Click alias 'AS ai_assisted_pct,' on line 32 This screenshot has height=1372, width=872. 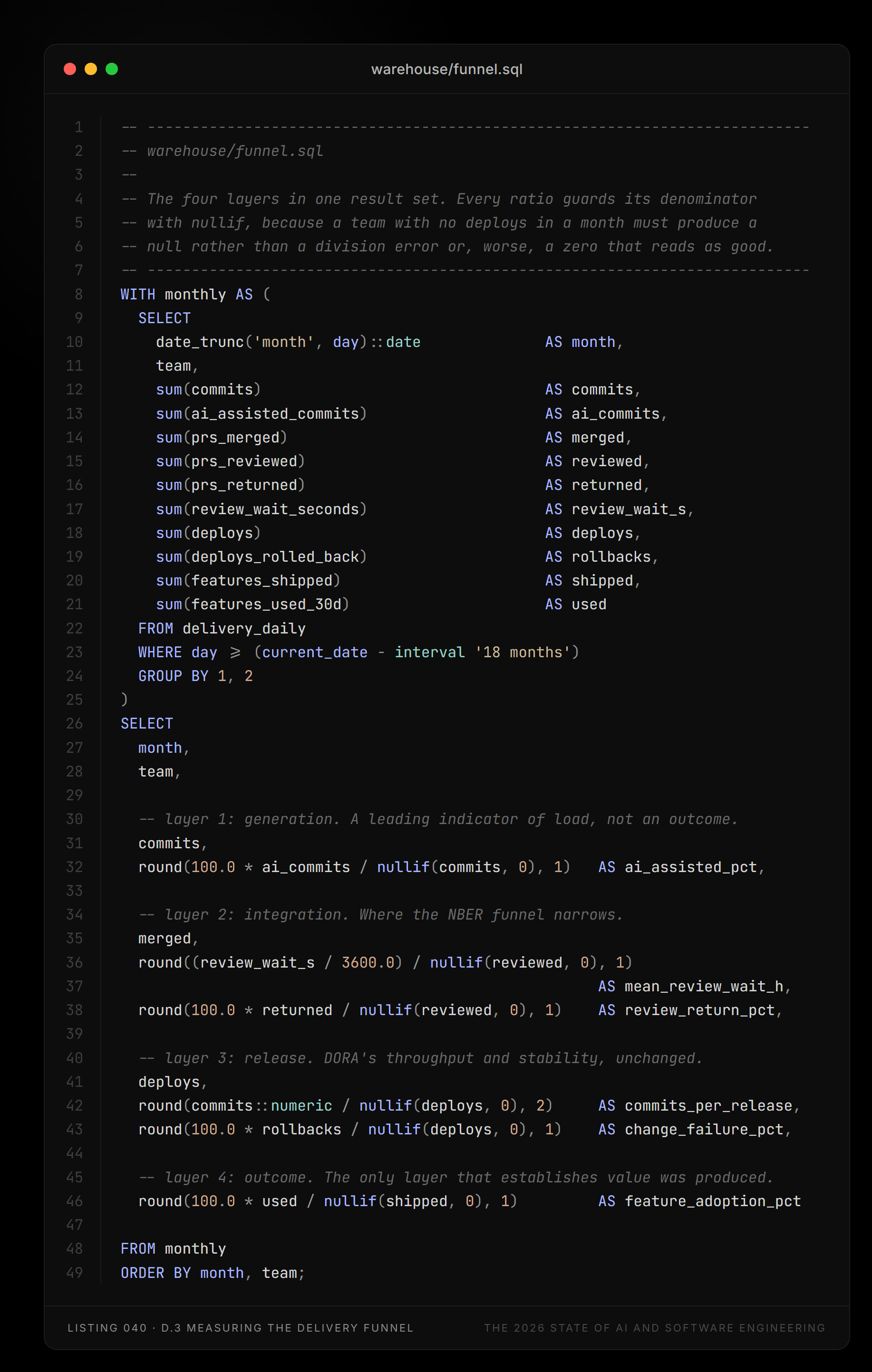[682, 867]
